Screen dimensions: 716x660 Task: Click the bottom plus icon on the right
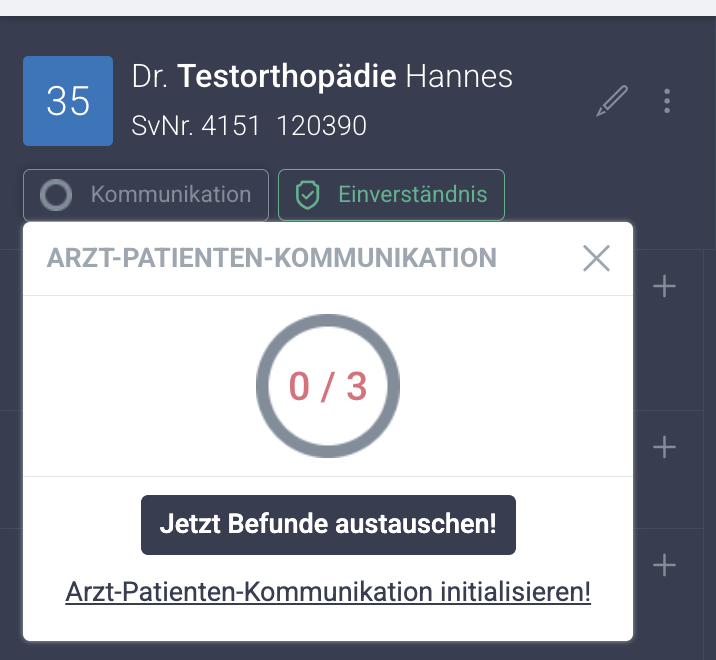(x=664, y=565)
